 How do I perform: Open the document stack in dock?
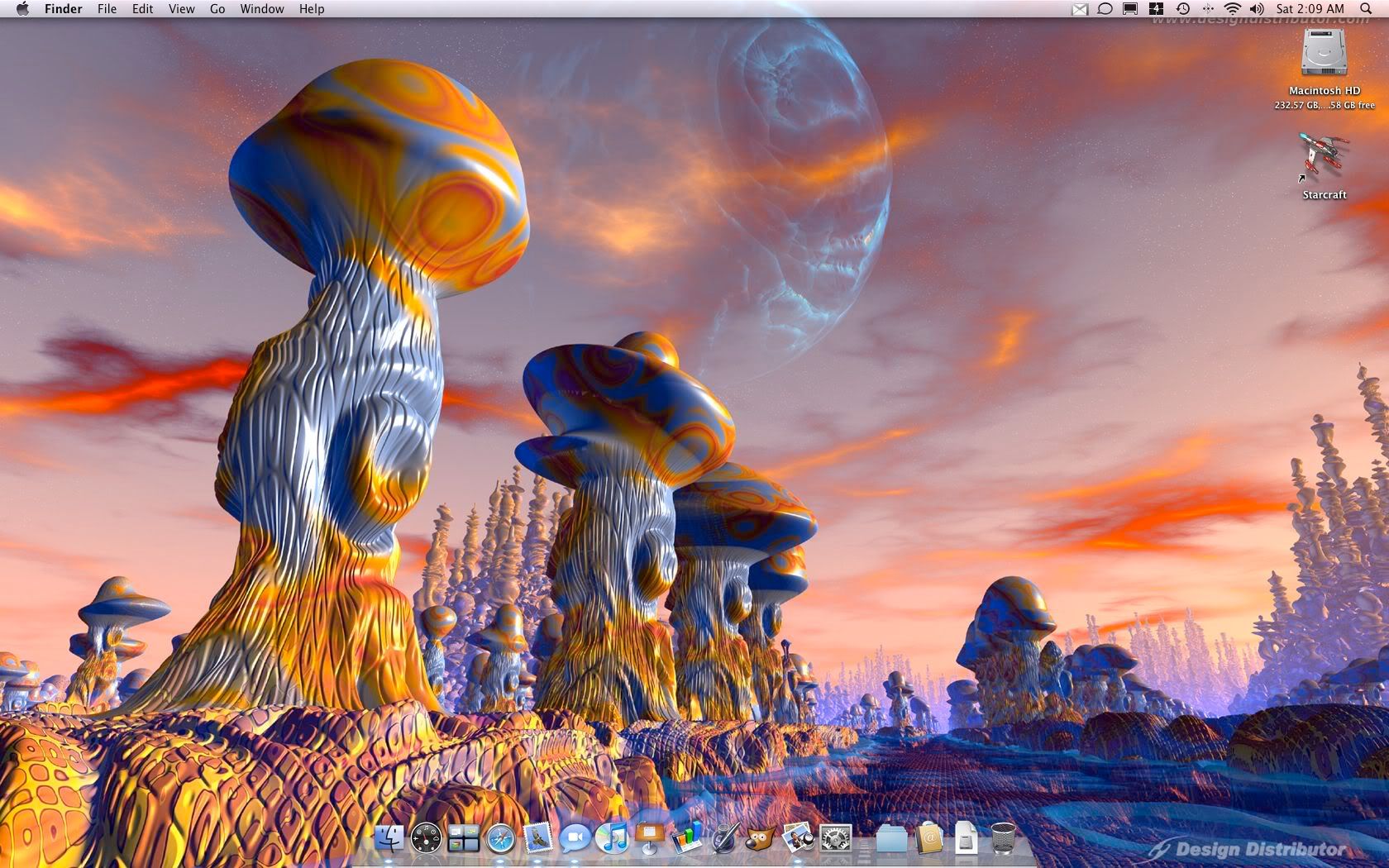pyautogui.click(x=966, y=838)
